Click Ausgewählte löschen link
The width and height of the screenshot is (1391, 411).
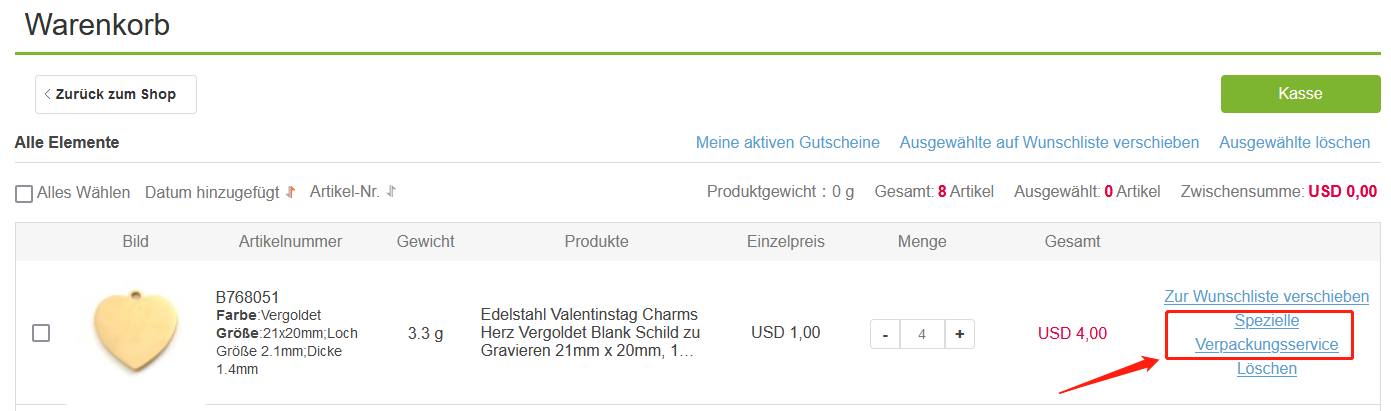click(1294, 143)
